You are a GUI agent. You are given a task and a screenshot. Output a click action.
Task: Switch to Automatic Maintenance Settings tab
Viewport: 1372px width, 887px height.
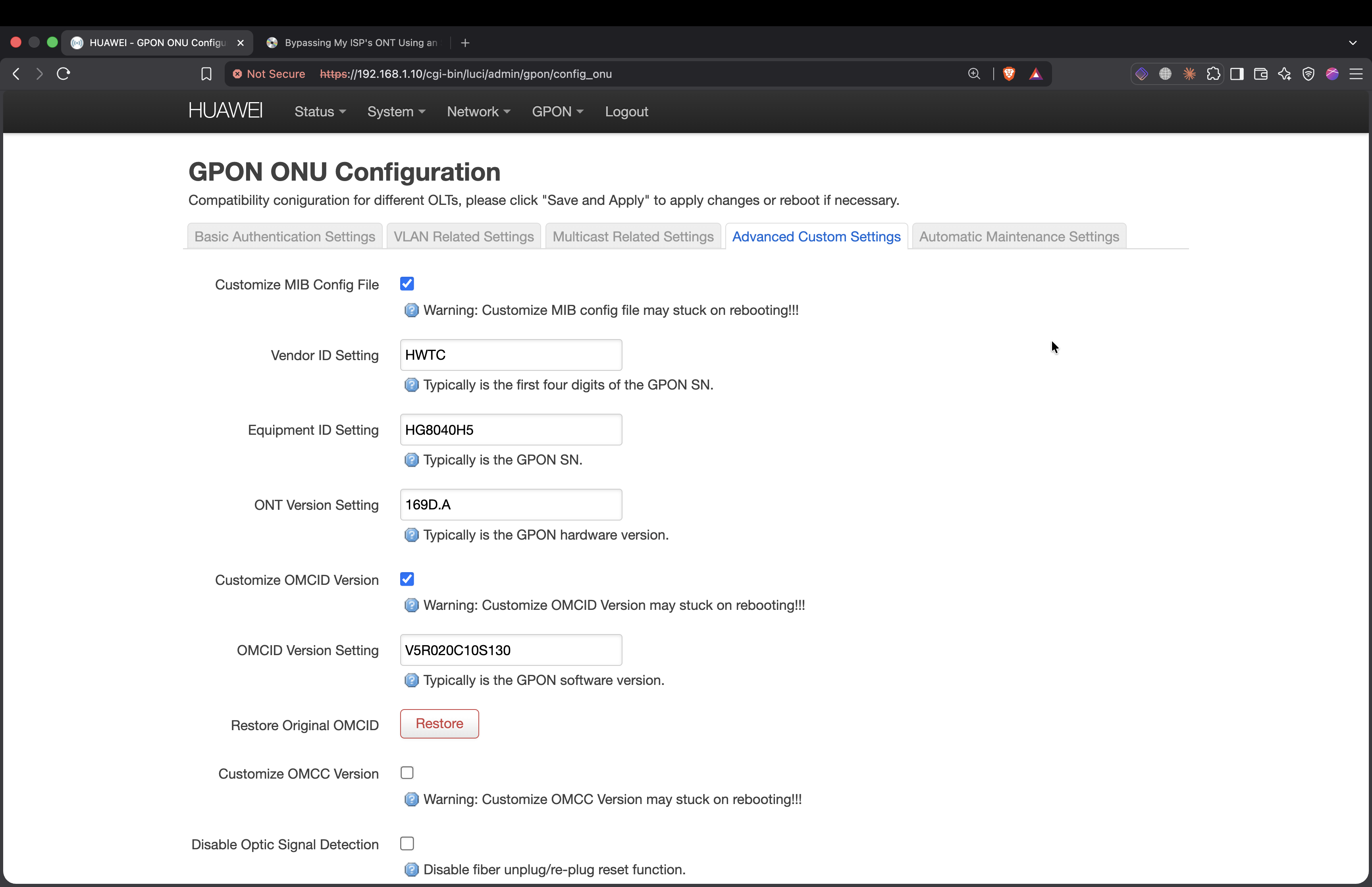point(1019,237)
